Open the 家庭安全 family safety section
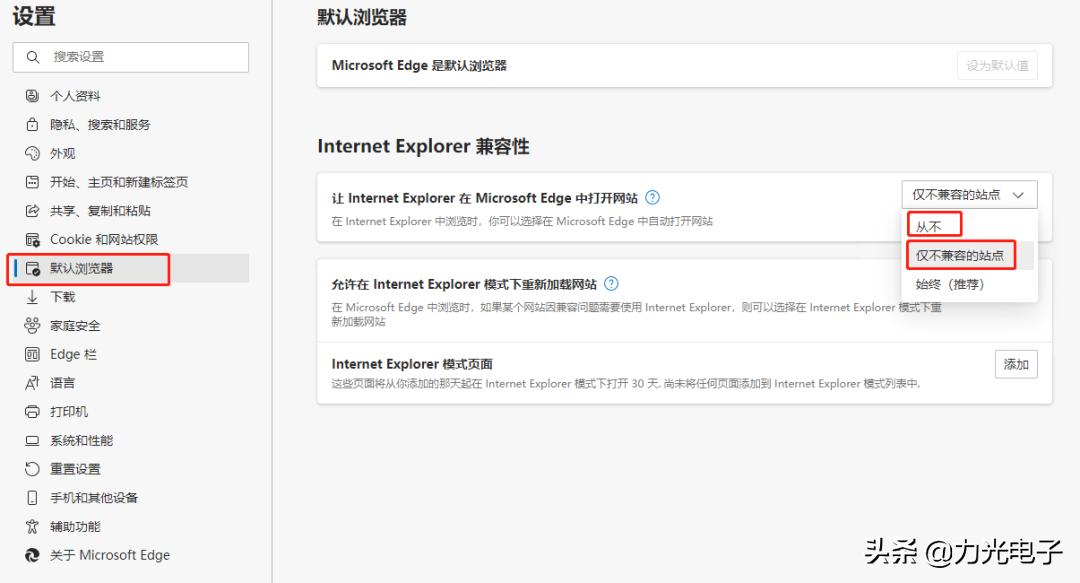This screenshot has height=583, width=1080. tap(70, 325)
